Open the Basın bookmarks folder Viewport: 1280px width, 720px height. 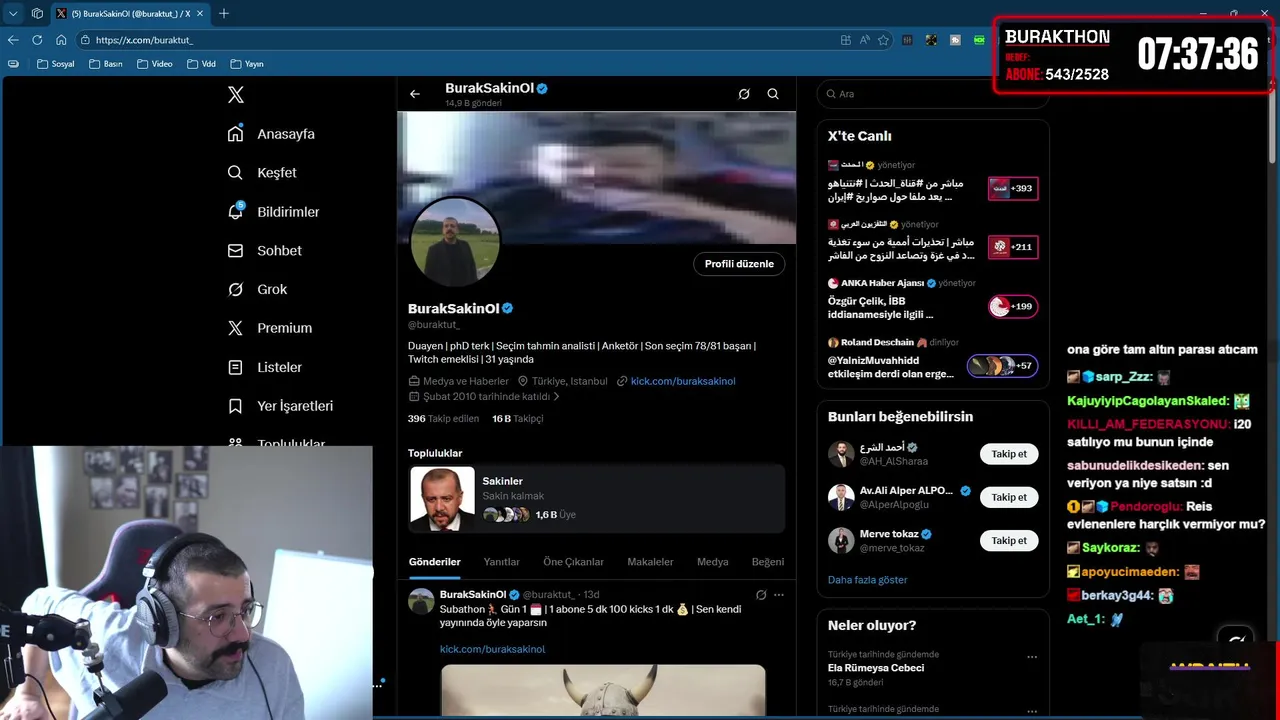click(x=106, y=64)
